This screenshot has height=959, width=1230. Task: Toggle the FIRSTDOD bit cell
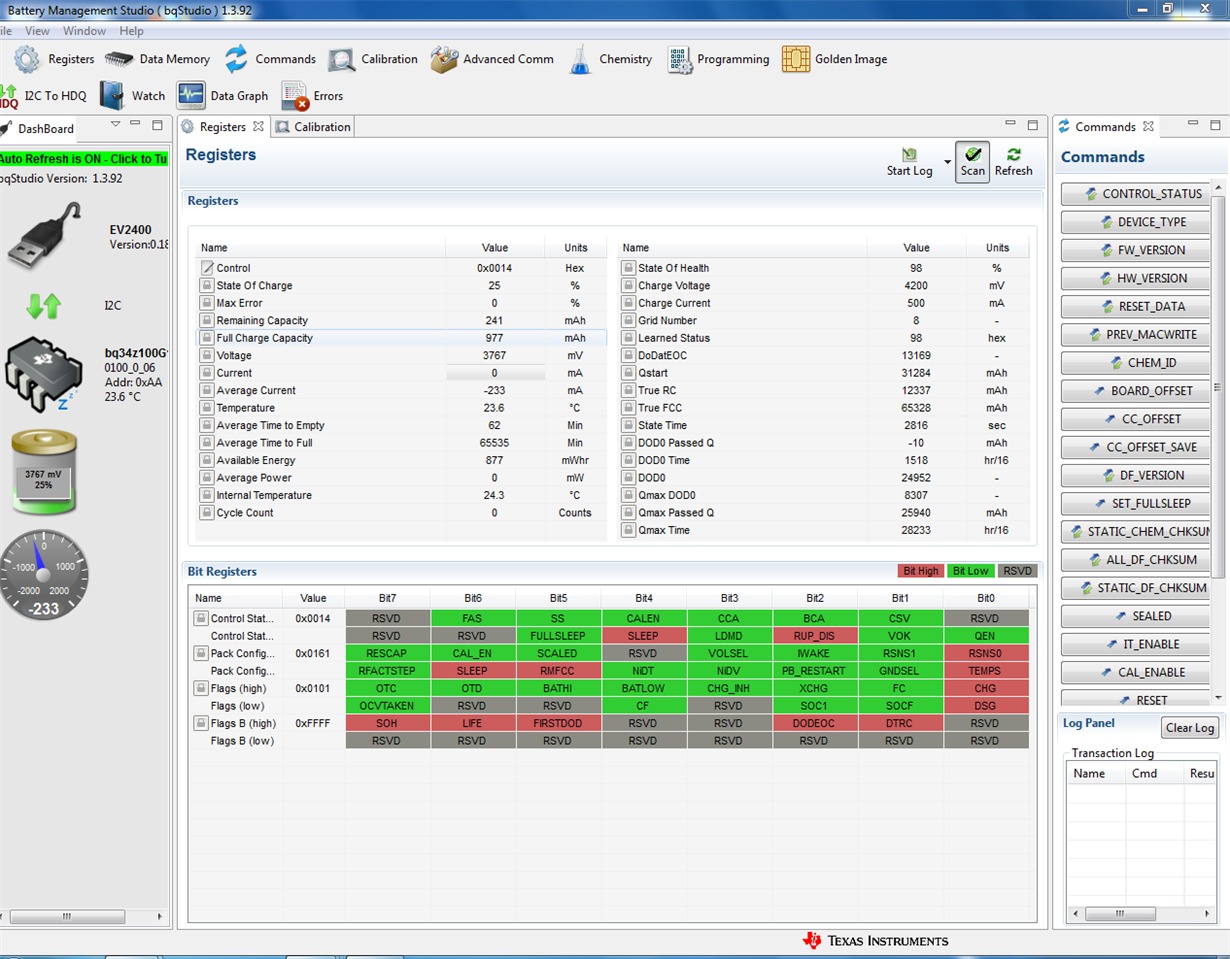coord(559,723)
